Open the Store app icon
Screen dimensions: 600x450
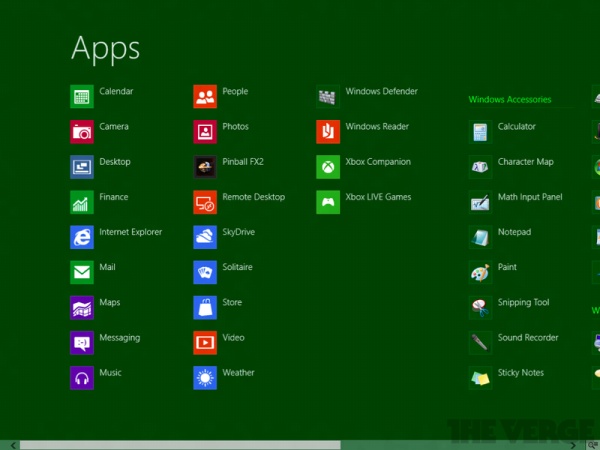(x=205, y=307)
